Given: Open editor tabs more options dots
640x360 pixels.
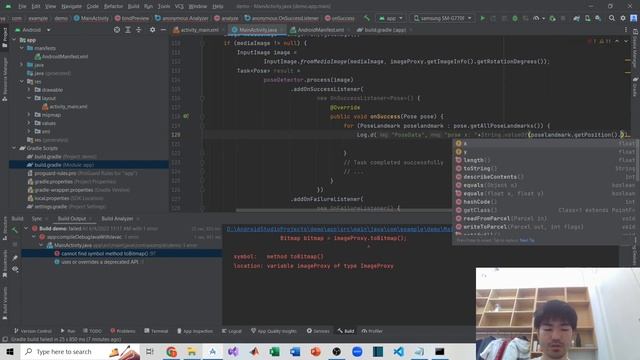Looking at the screenshot, I should pyautogui.click(x=626, y=30).
